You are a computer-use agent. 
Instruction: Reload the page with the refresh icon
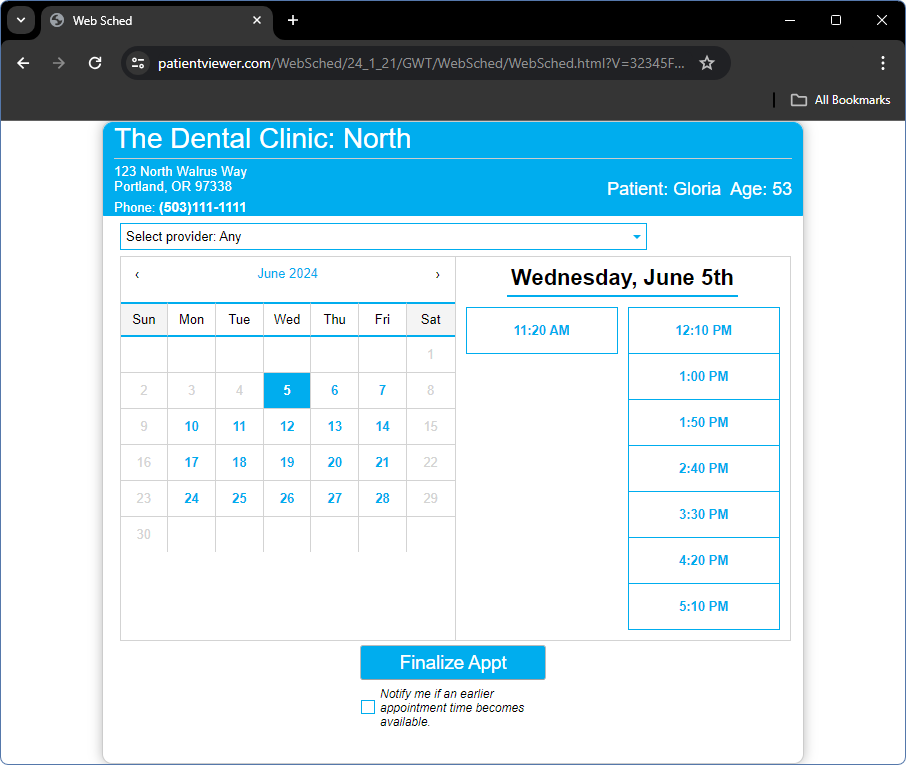pos(95,63)
